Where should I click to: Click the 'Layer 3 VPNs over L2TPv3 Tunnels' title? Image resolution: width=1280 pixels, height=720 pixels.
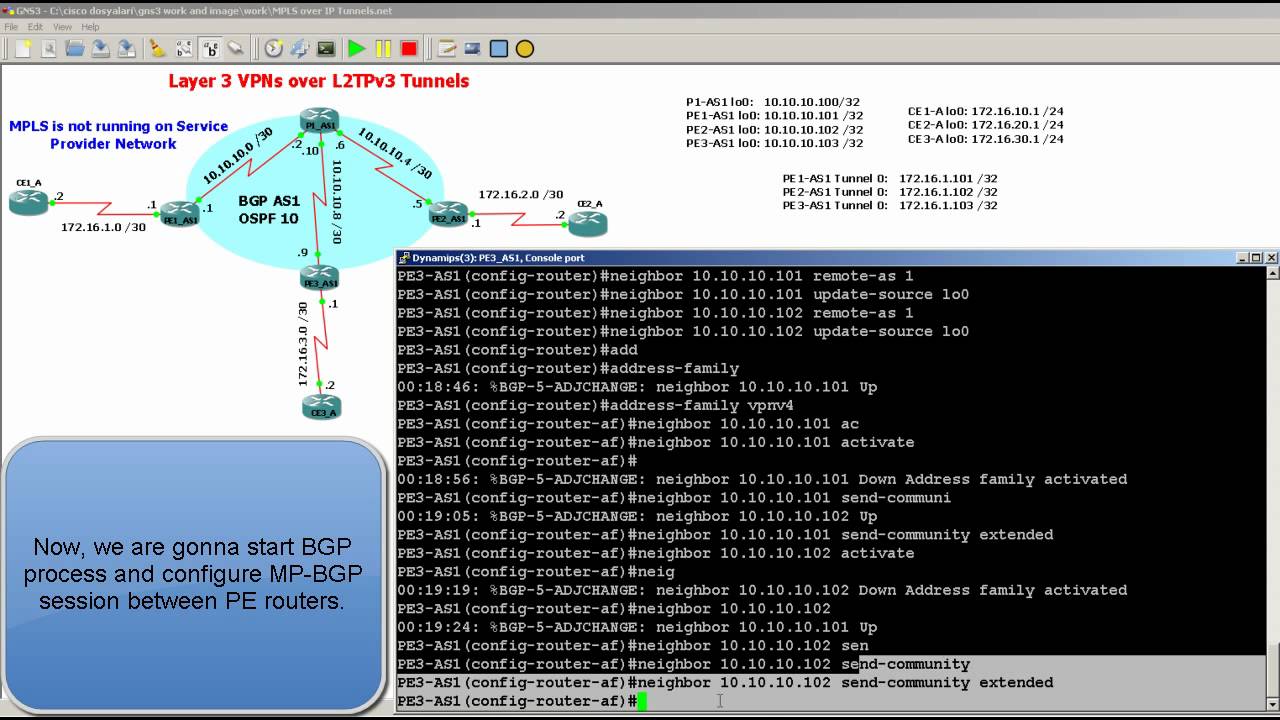318,81
